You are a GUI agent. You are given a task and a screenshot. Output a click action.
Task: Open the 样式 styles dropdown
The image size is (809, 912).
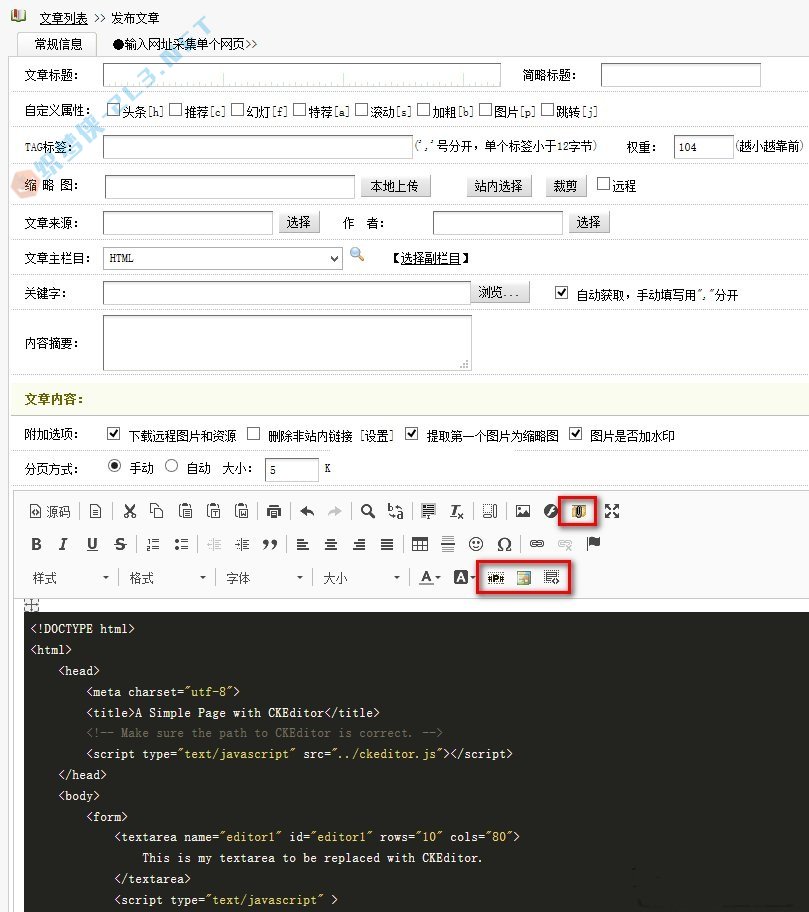tap(70, 578)
